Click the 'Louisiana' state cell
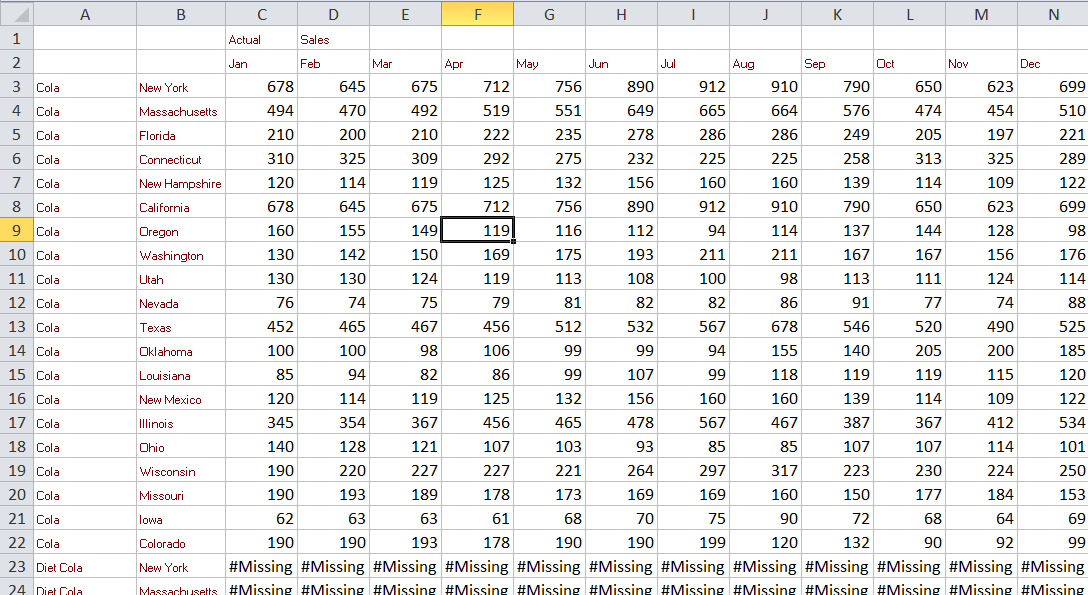The image size is (1088, 595). tap(181, 375)
